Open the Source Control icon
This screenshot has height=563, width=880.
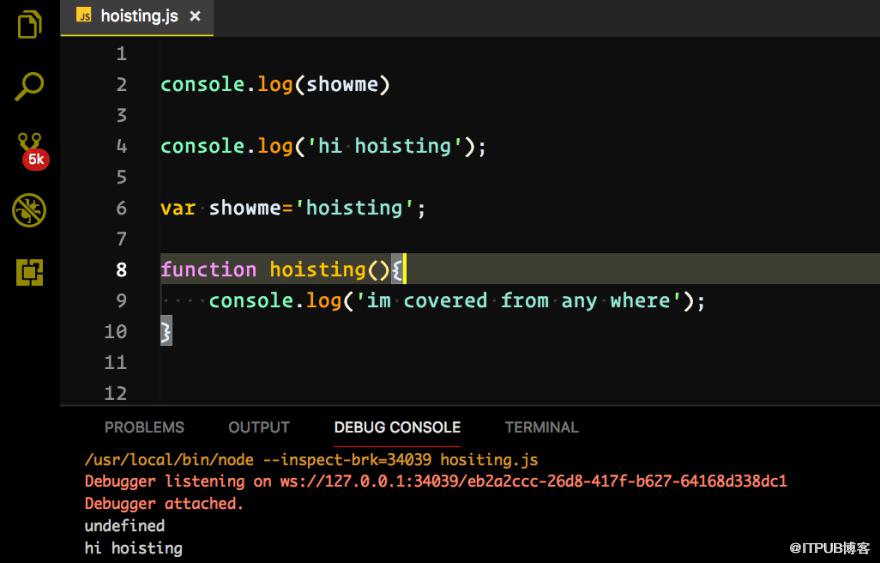[29, 143]
